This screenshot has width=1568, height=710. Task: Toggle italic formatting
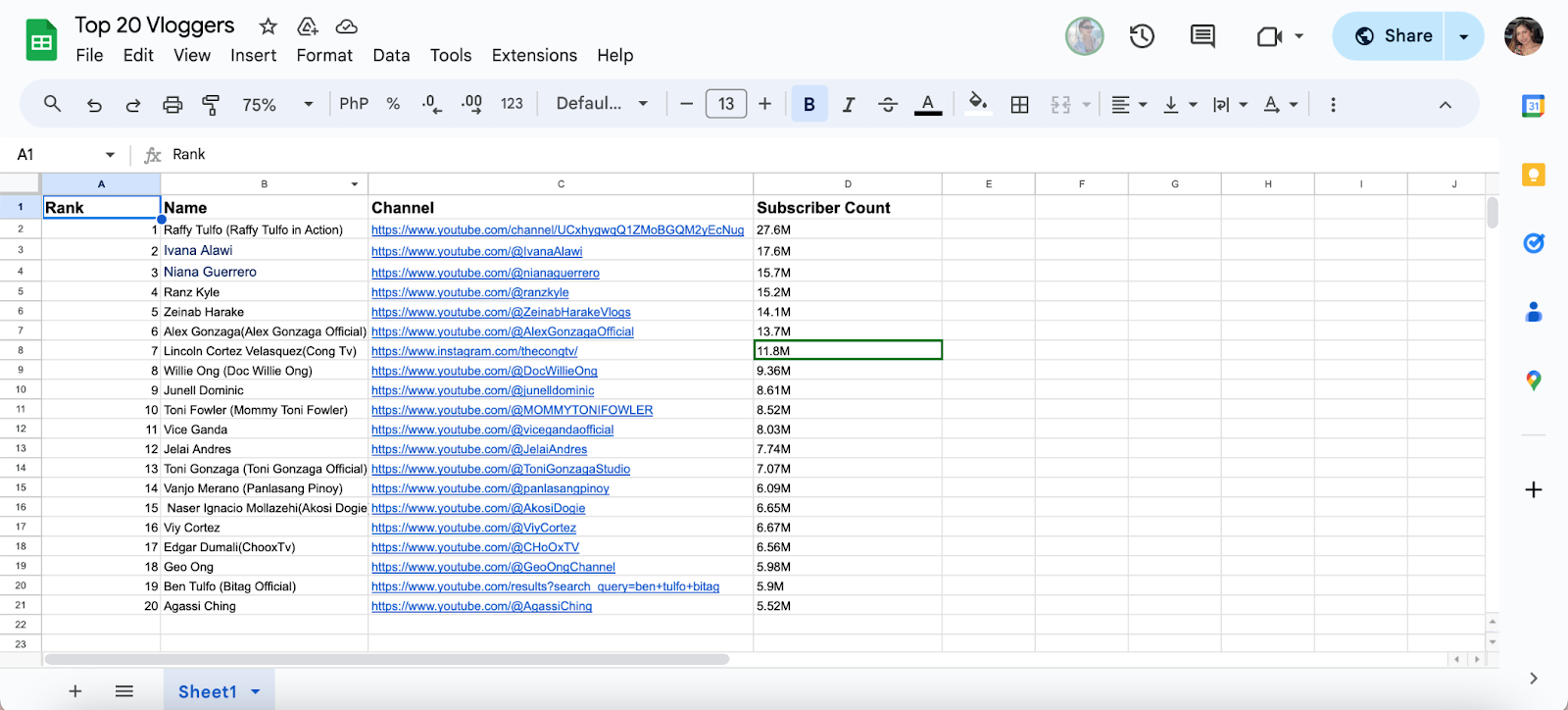coord(849,104)
